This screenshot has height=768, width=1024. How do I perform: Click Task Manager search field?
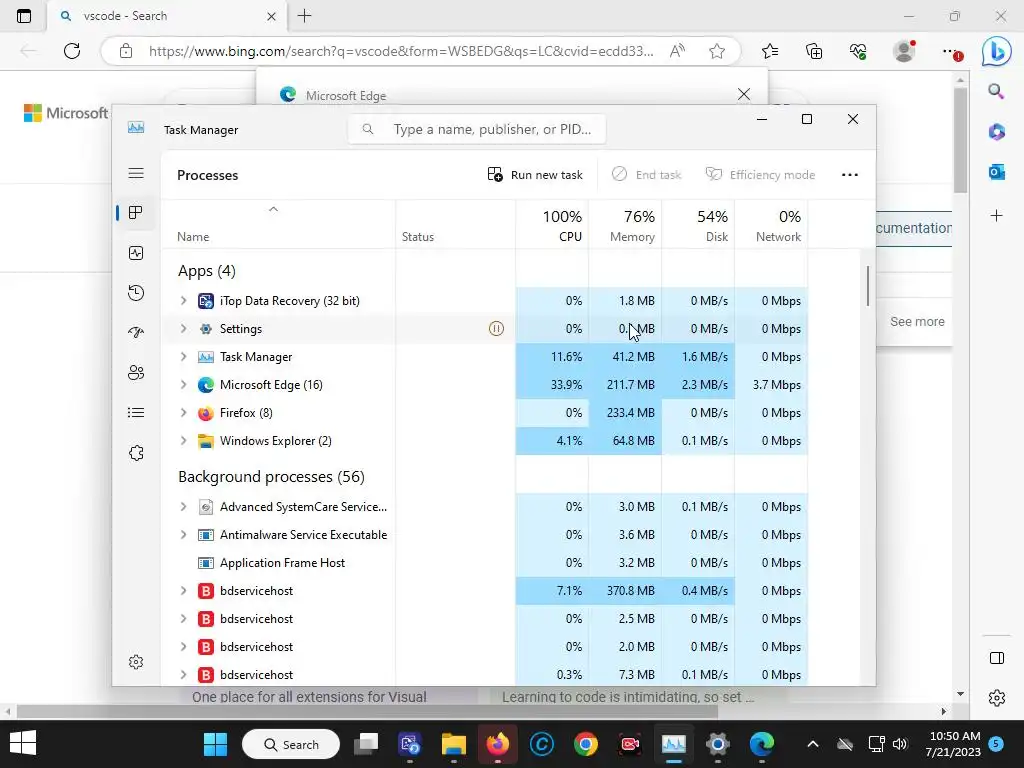[477, 129]
